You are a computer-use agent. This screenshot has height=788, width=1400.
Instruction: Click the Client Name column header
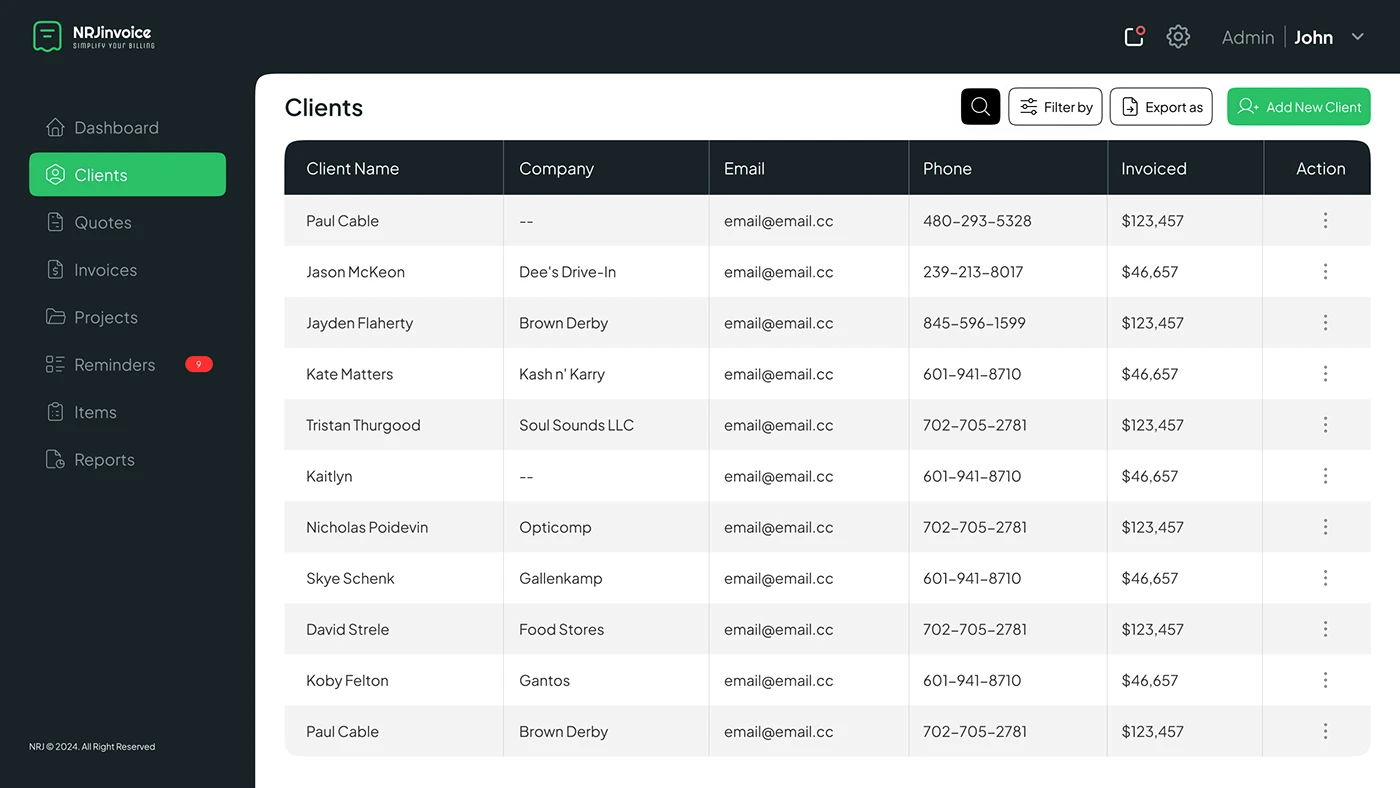pos(353,169)
